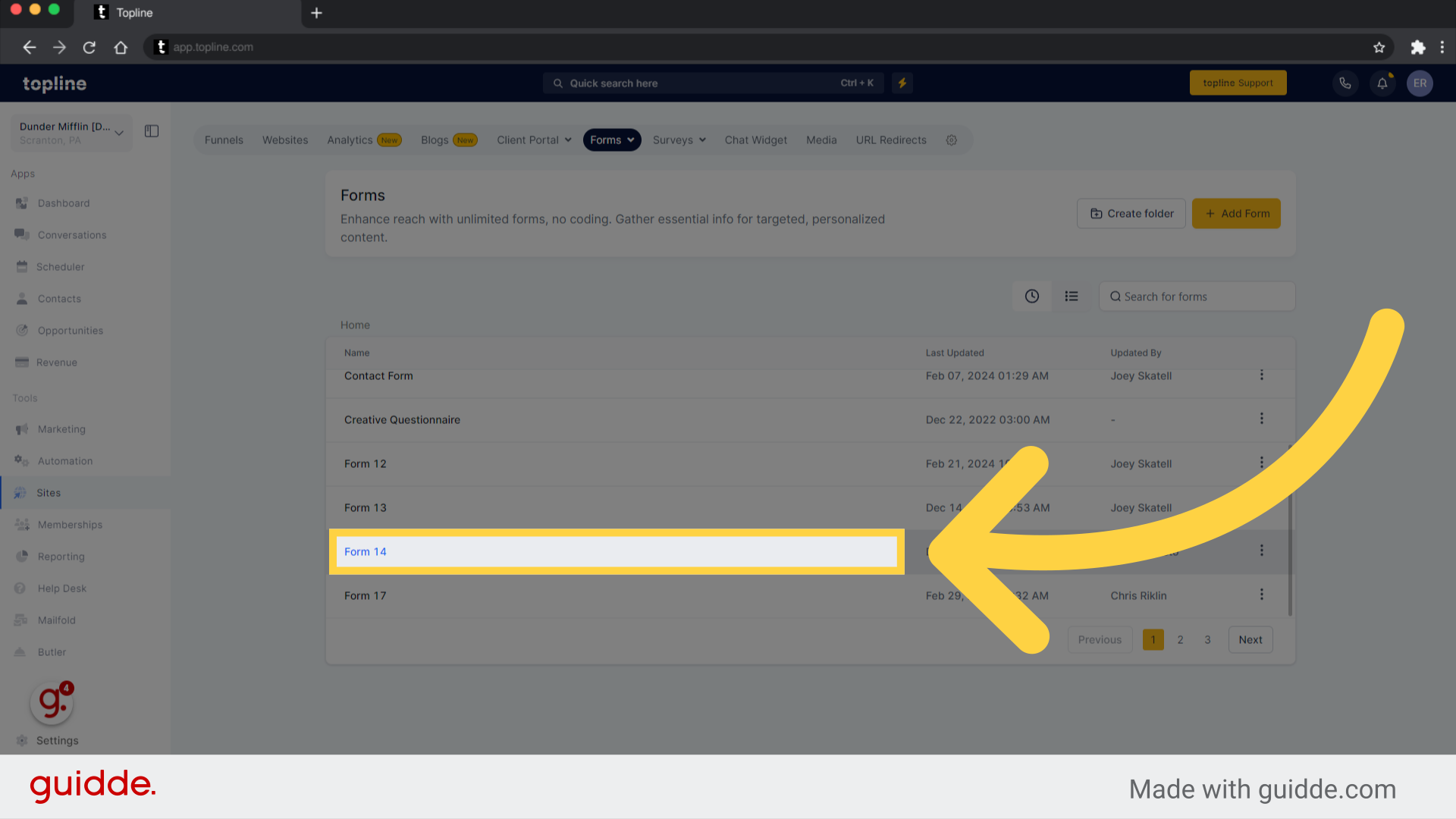Open the Automation tools icon
1456x819 pixels.
click(22, 460)
